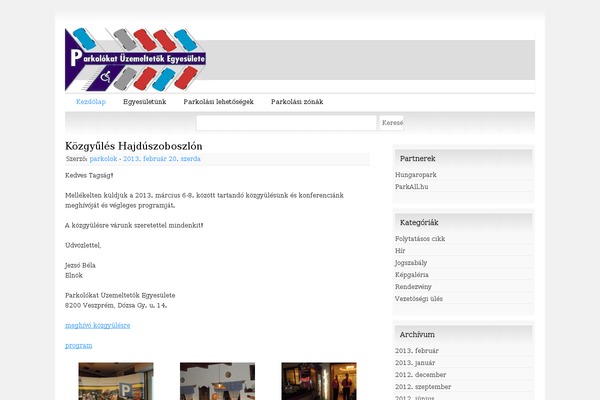
Task: Select the Képgaléria category
Action: tap(412, 274)
